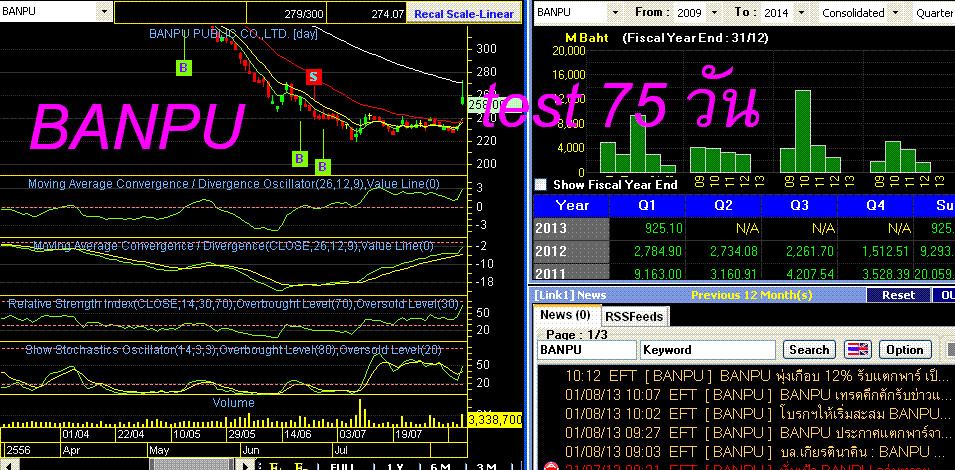Screen dimensions: 955x470
Task: Click the Volume pane title
Action: click(x=233, y=402)
